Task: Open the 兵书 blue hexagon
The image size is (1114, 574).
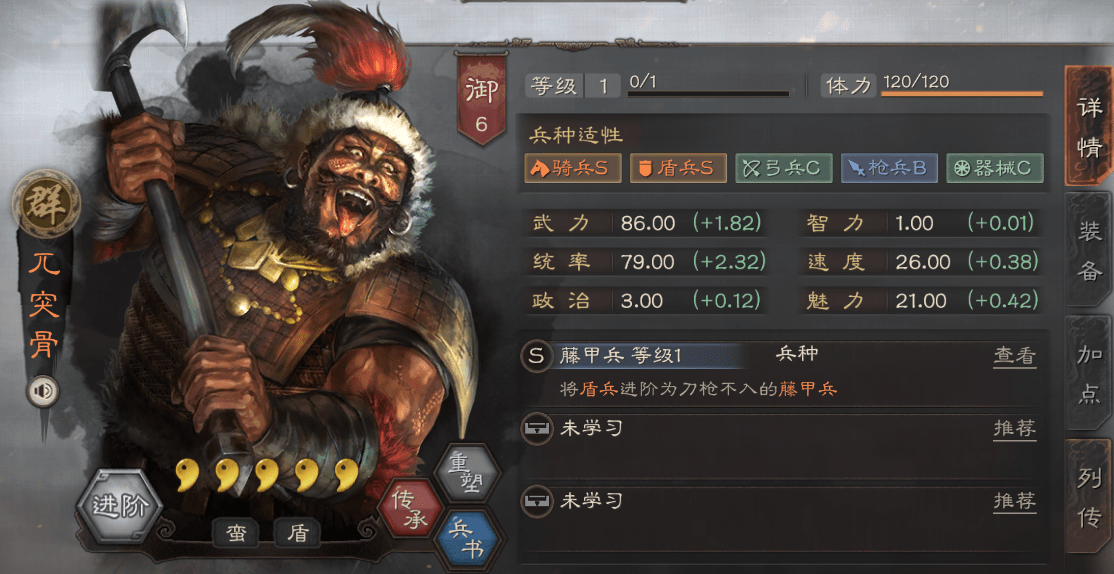Action: point(465,538)
